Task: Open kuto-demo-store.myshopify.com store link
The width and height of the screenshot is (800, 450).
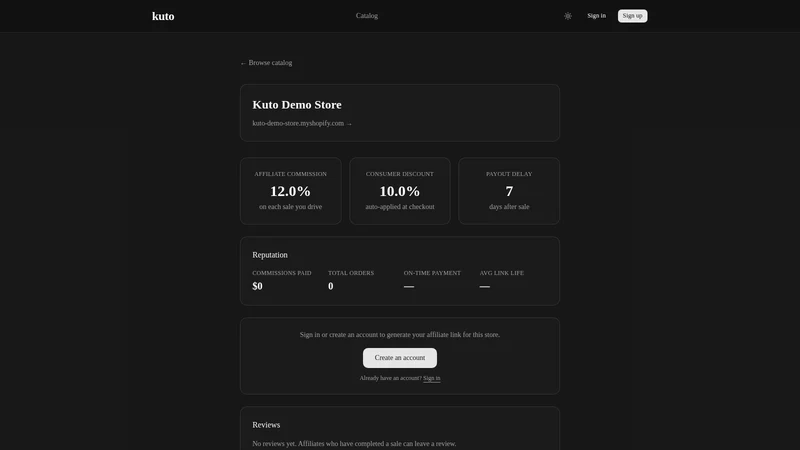Action: tap(302, 123)
